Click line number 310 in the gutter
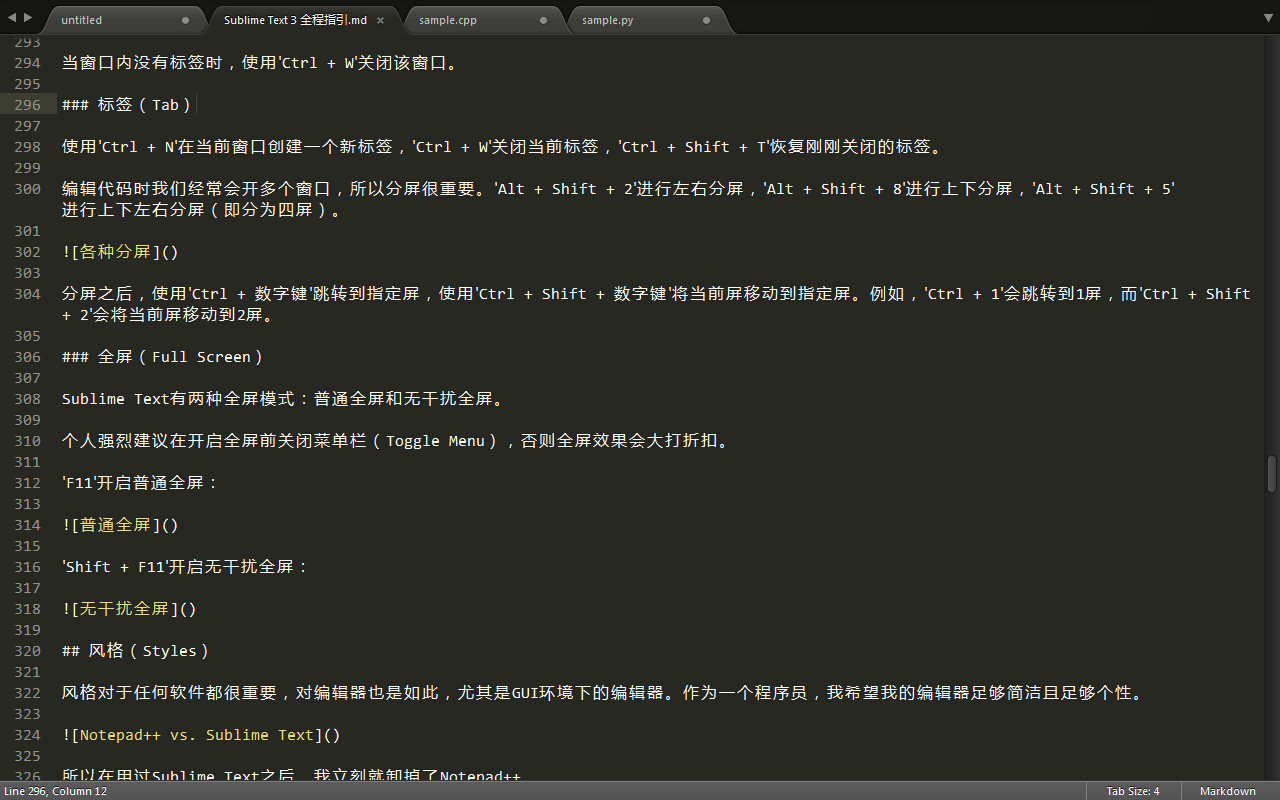The height and width of the screenshot is (800, 1280). point(27,440)
